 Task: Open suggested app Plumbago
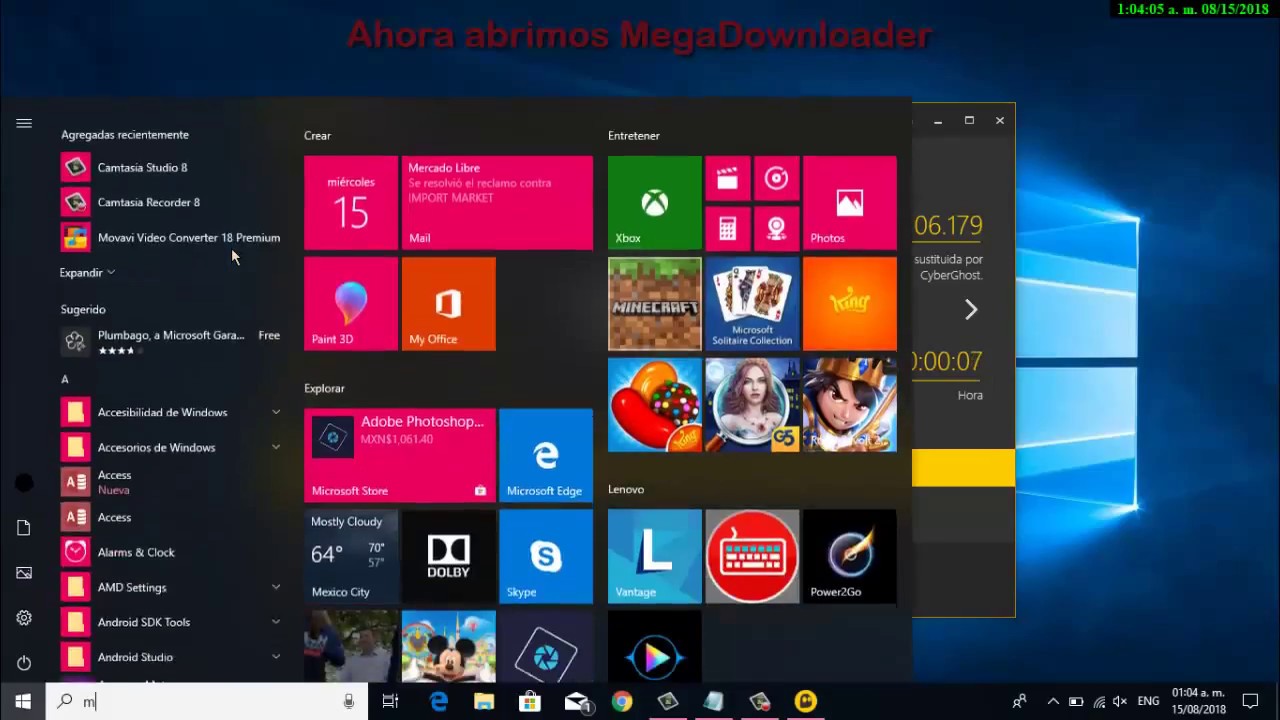click(170, 342)
